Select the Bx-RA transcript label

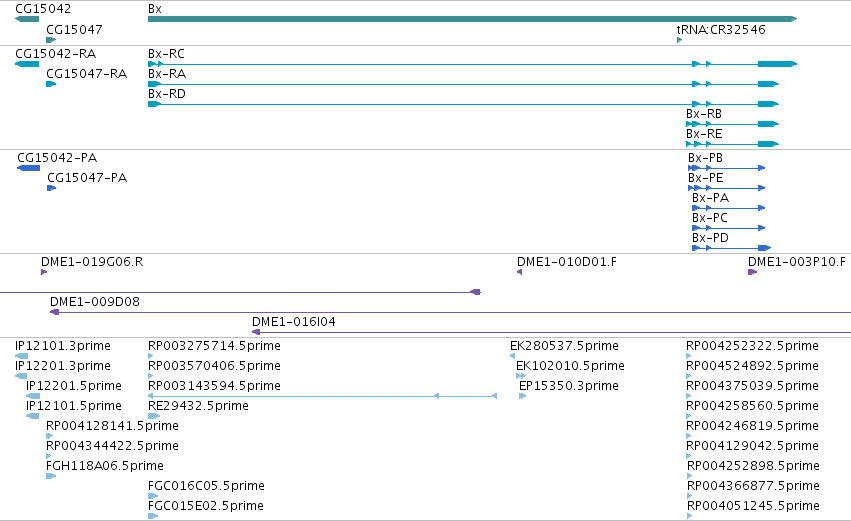[x=167, y=74]
